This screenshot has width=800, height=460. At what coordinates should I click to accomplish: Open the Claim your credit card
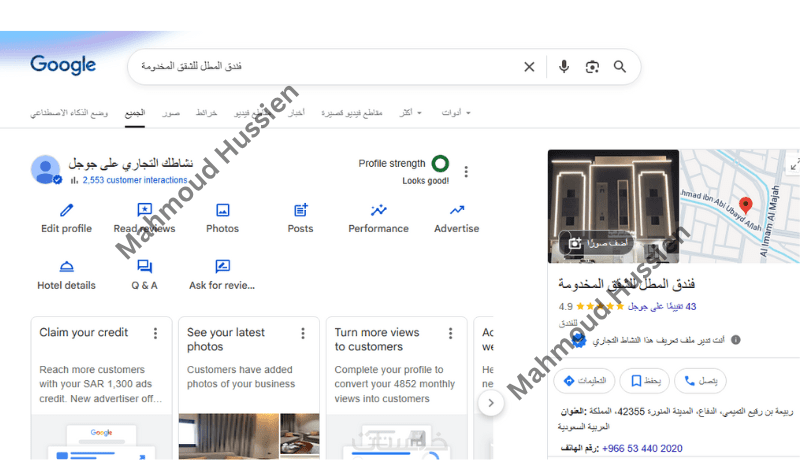pos(102,388)
